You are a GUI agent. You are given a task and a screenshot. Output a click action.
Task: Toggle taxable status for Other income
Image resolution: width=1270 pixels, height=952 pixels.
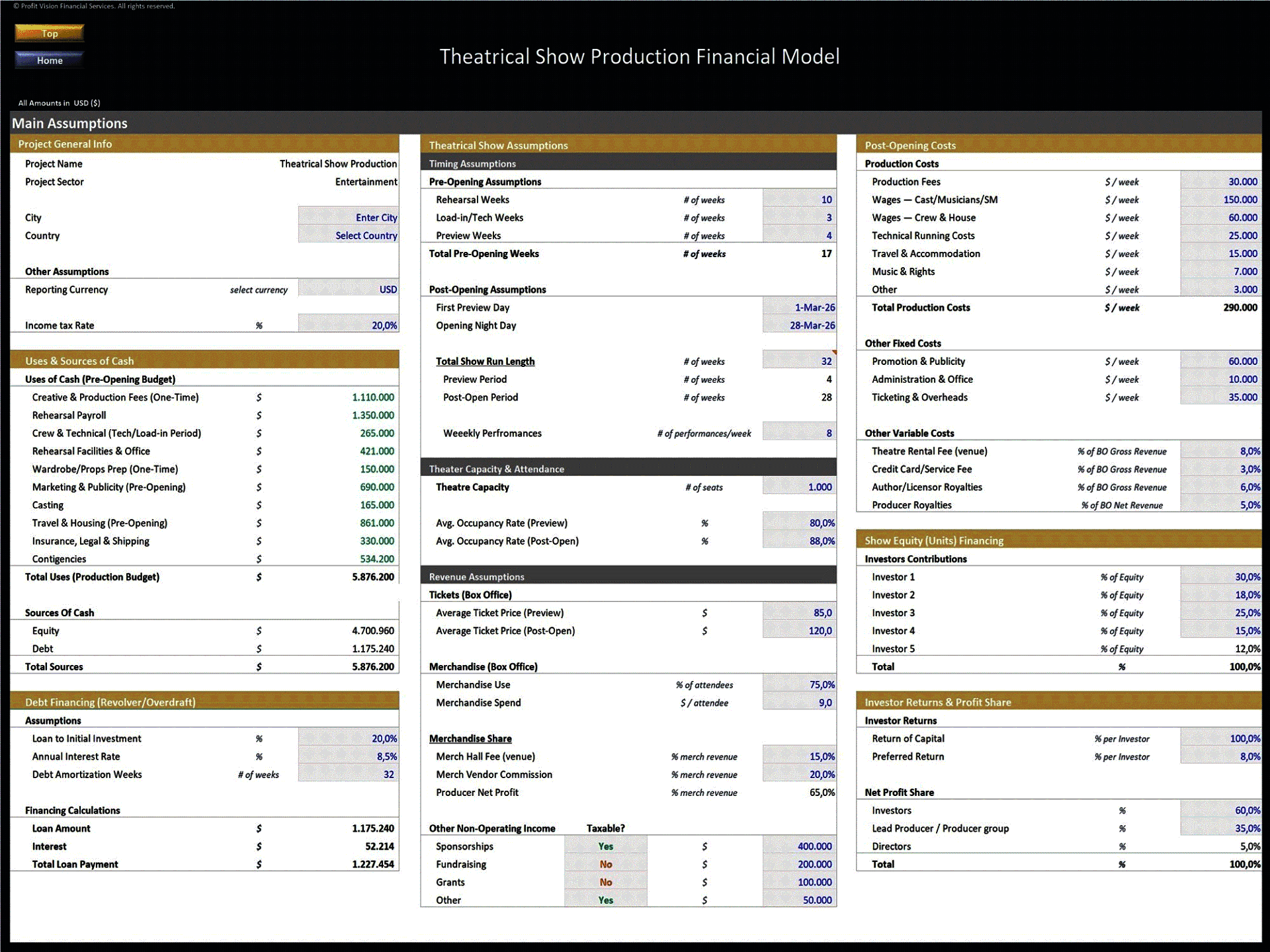click(x=605, y=900)
